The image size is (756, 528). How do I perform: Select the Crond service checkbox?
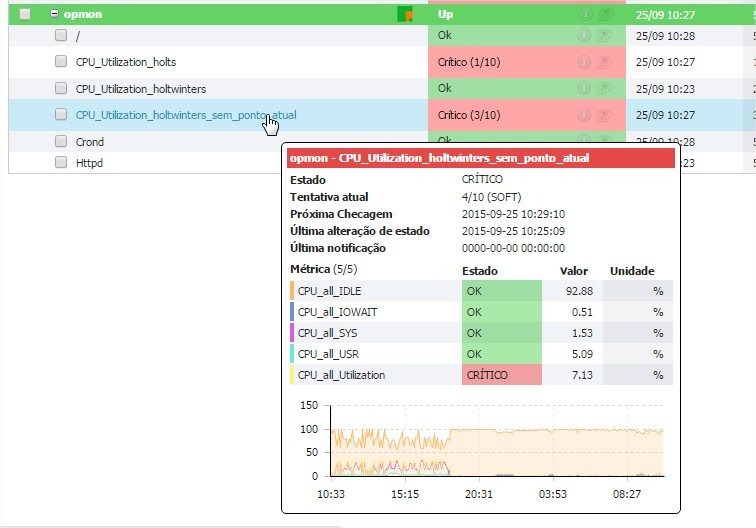(x=61, y=142)
